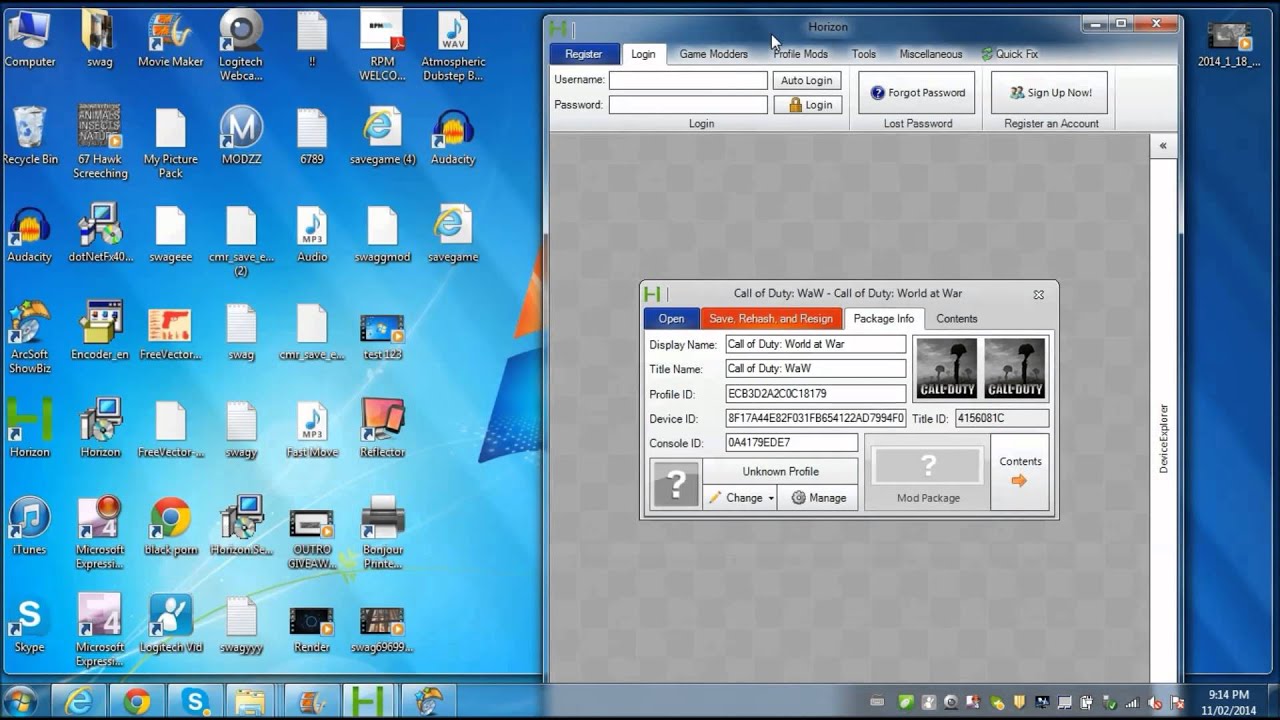The image size is (1280, 720).
Task: Click the Forgot Password button
Action: click(x=917, y=92)
